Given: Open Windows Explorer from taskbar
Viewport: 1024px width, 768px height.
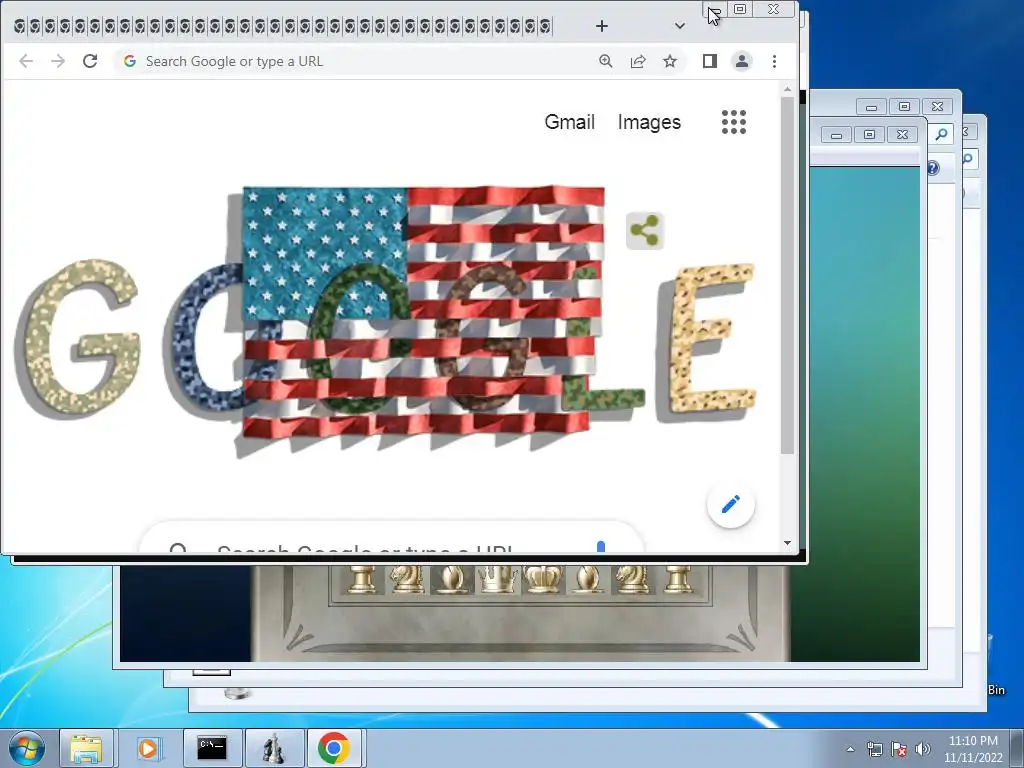Looking at the screenshot, I should (87, 748).
